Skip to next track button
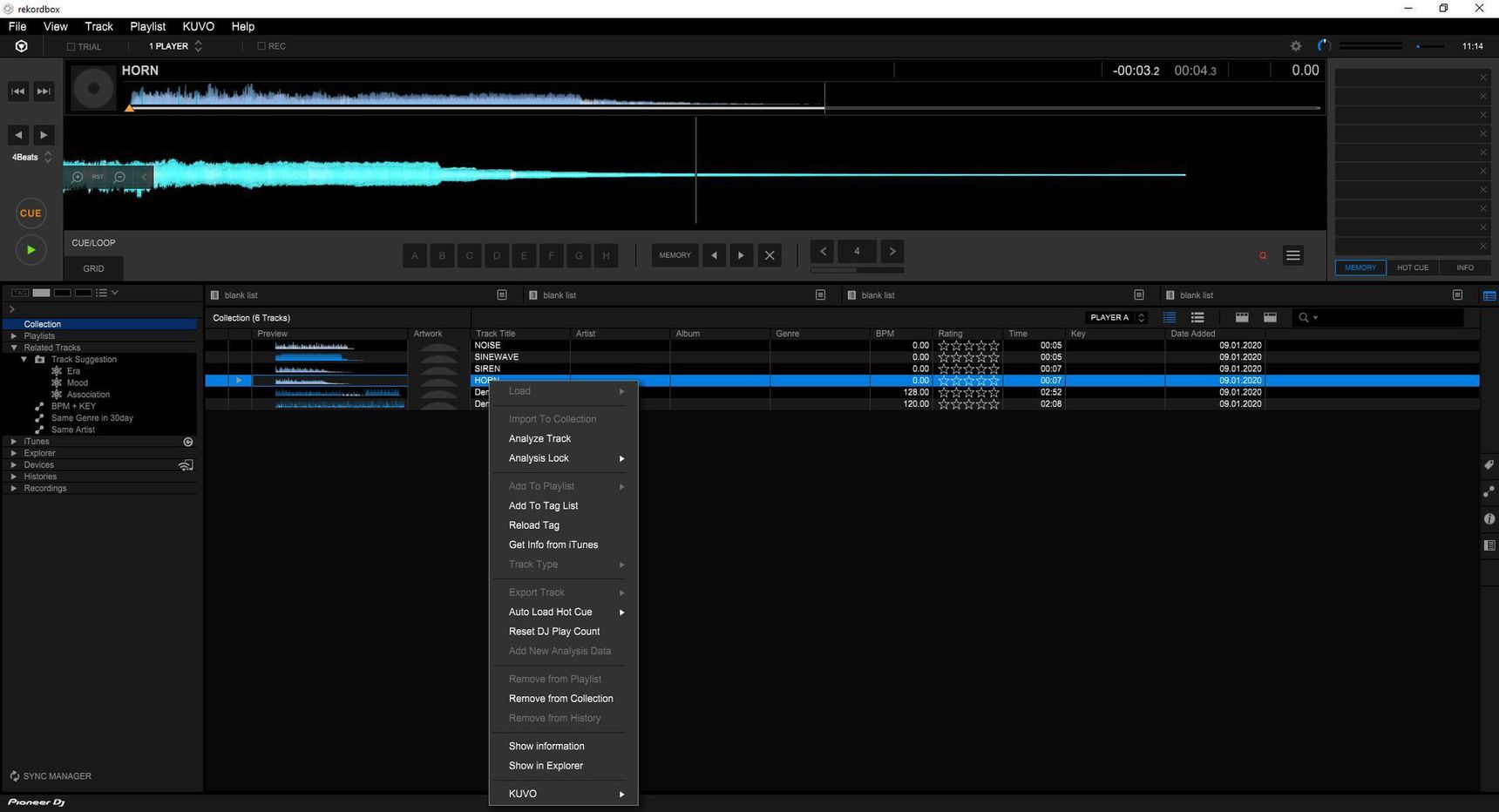Viewport: 1499px width, 812px height. pos(44,91)
